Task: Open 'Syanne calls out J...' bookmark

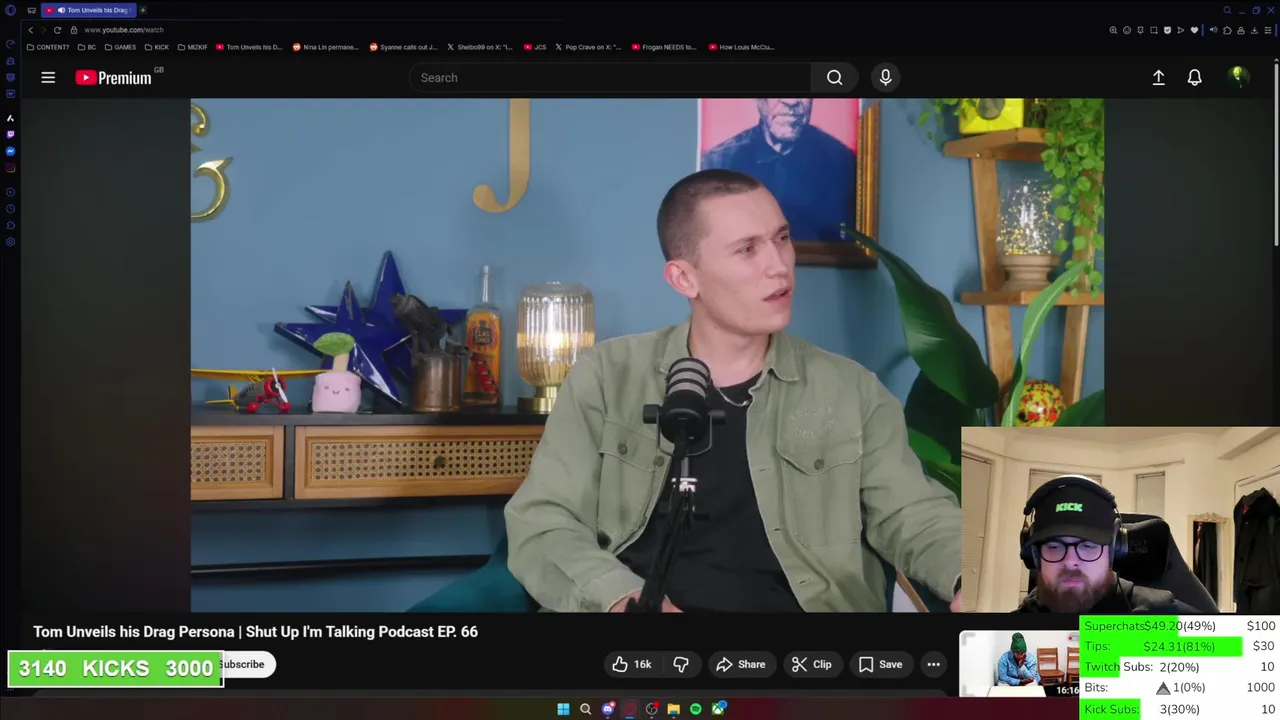Action: (x=403, y=47)
